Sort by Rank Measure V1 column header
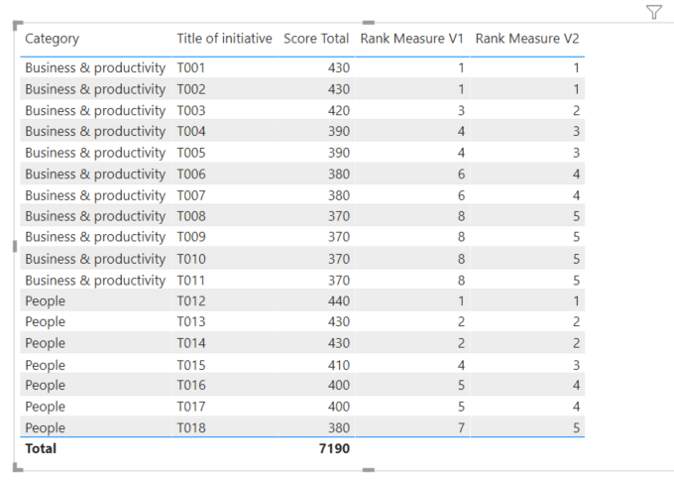674x483 pixels. (x=411, y=39)
